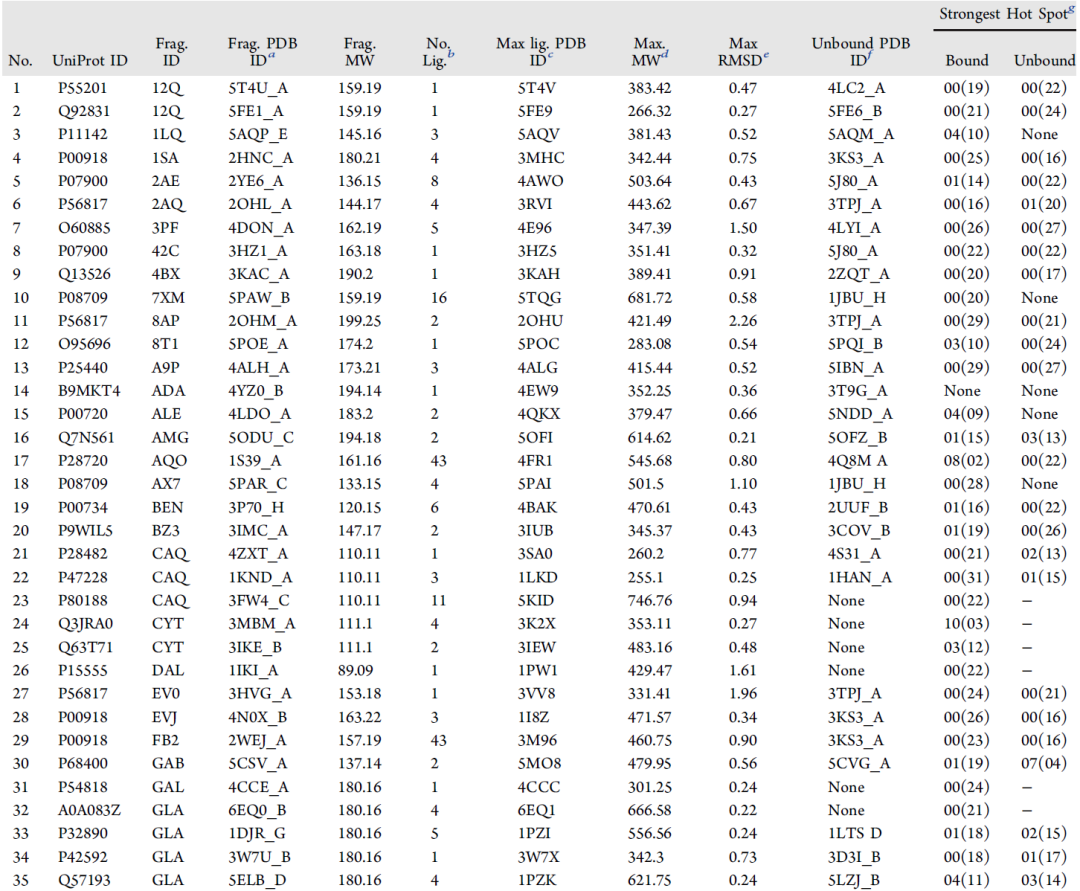Image resolution: width=1080 pixels, height=891 pixels.
Task: Select UniProt ID 'P80188'
Action: coord(83,600)
